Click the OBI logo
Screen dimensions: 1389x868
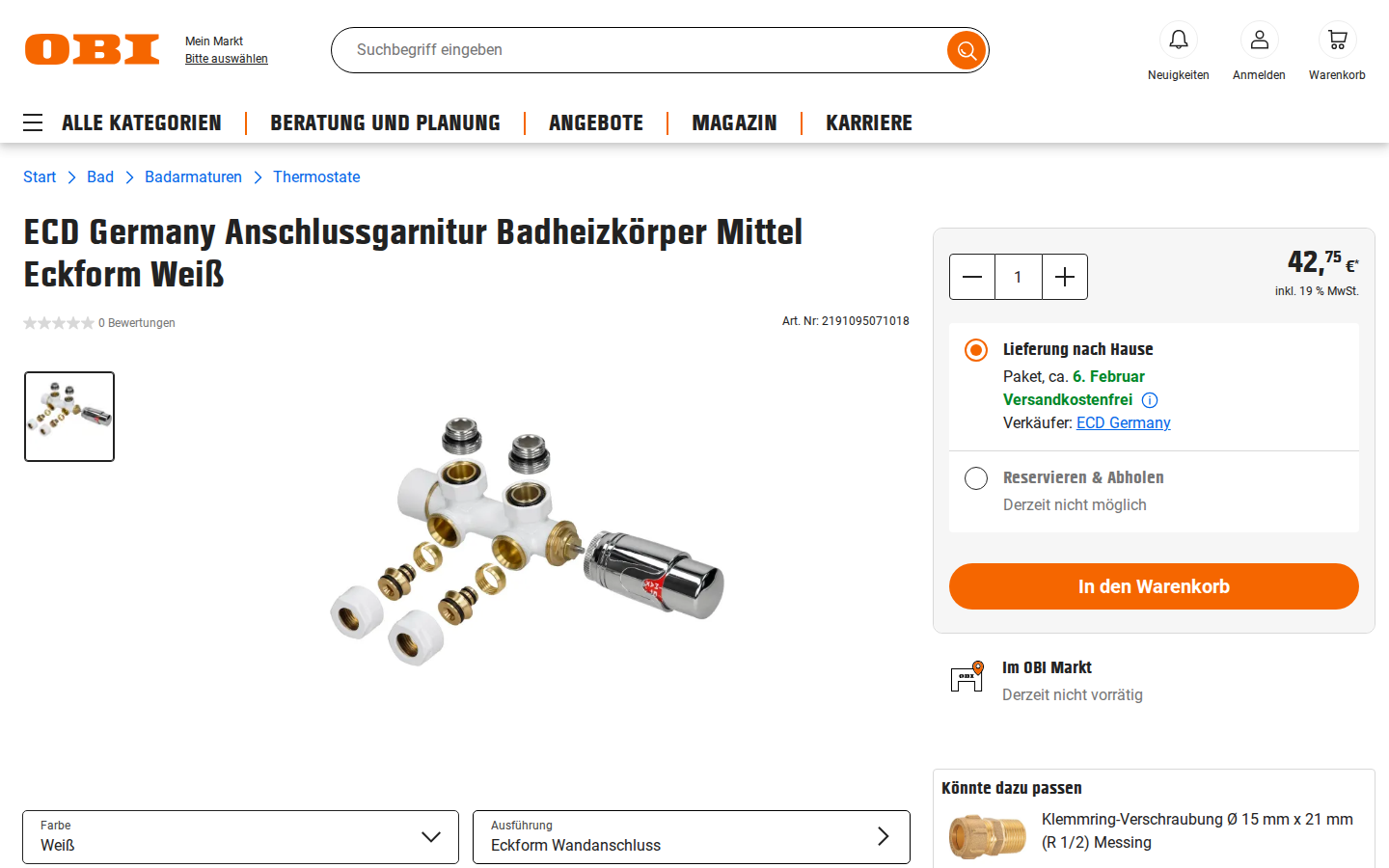coord(93,49)
